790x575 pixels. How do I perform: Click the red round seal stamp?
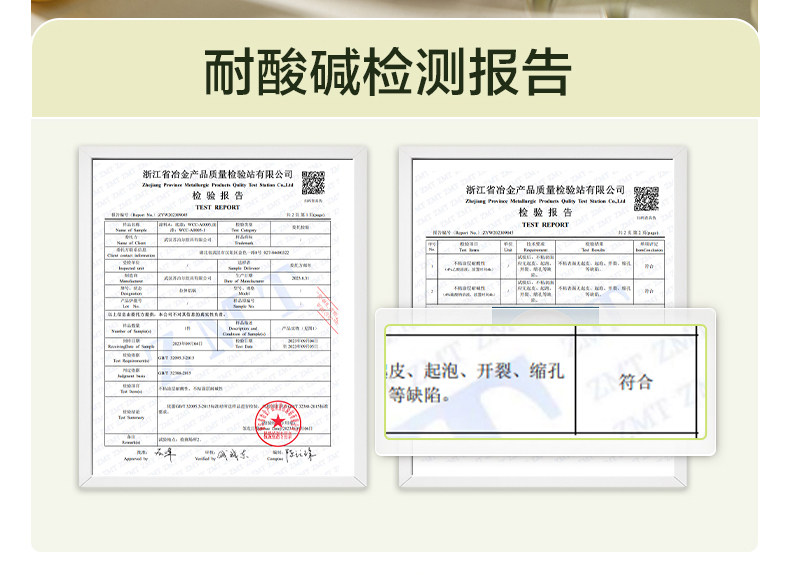pyautogui.click(x=278, y=423)
